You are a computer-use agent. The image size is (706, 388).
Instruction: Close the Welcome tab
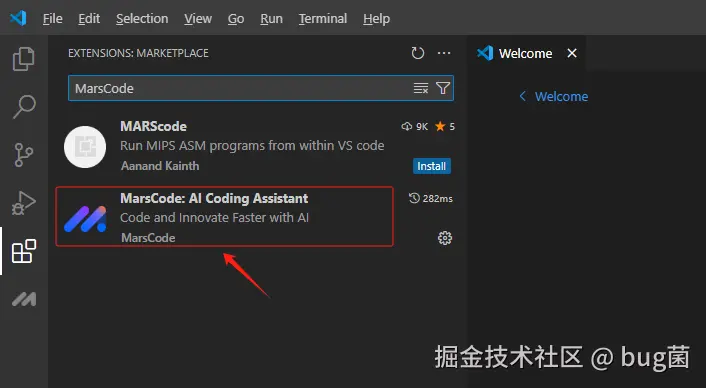pyautogui.click(x=572, y=53)
